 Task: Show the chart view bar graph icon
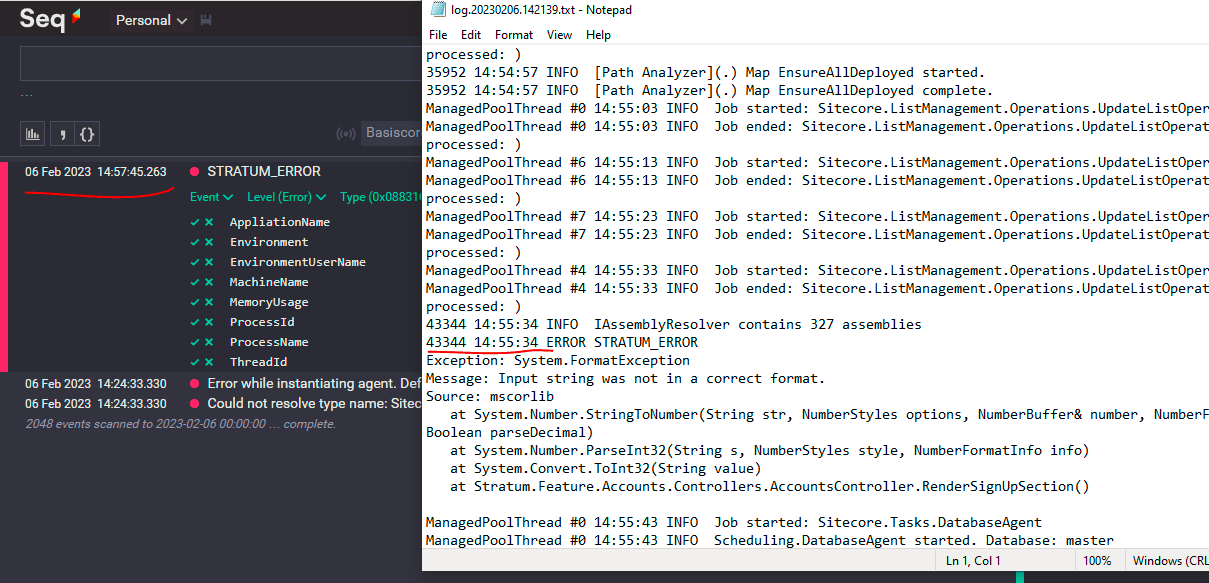(33, 133)
